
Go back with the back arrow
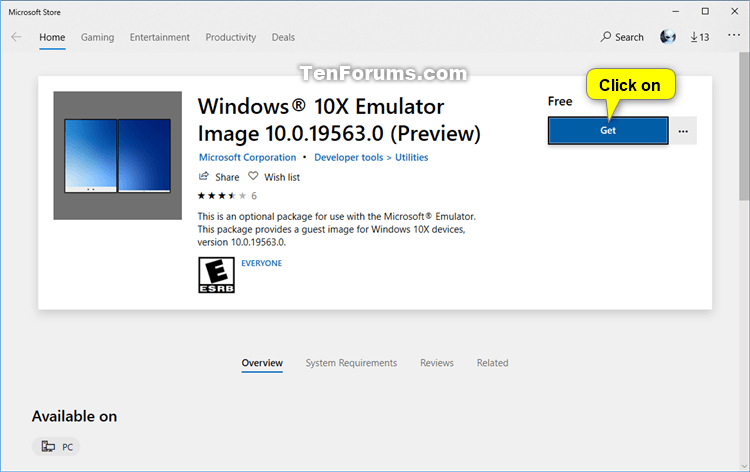(x=16, y=37)
